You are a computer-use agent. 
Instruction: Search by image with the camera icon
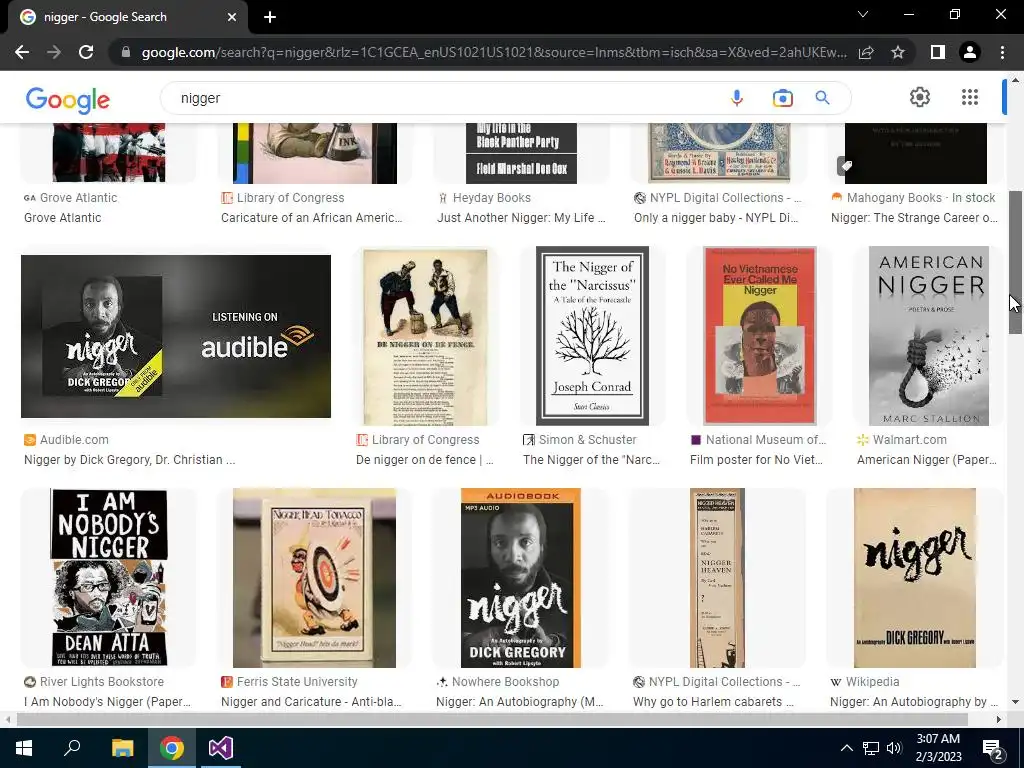point(782,98)
